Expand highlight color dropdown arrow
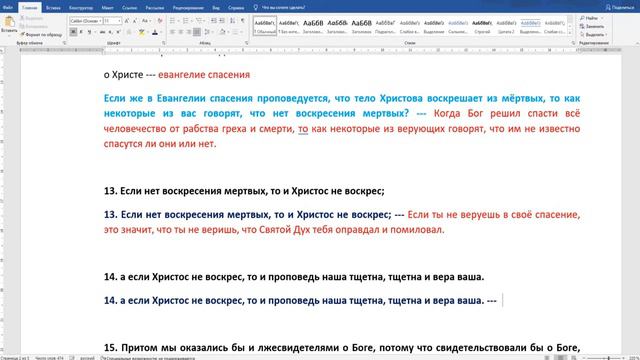Viewport: 640px width, 360px height. pos(147,32)
